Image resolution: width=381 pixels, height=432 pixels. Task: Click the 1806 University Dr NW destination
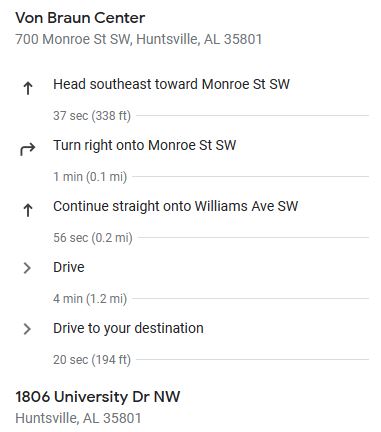(98, 397)
